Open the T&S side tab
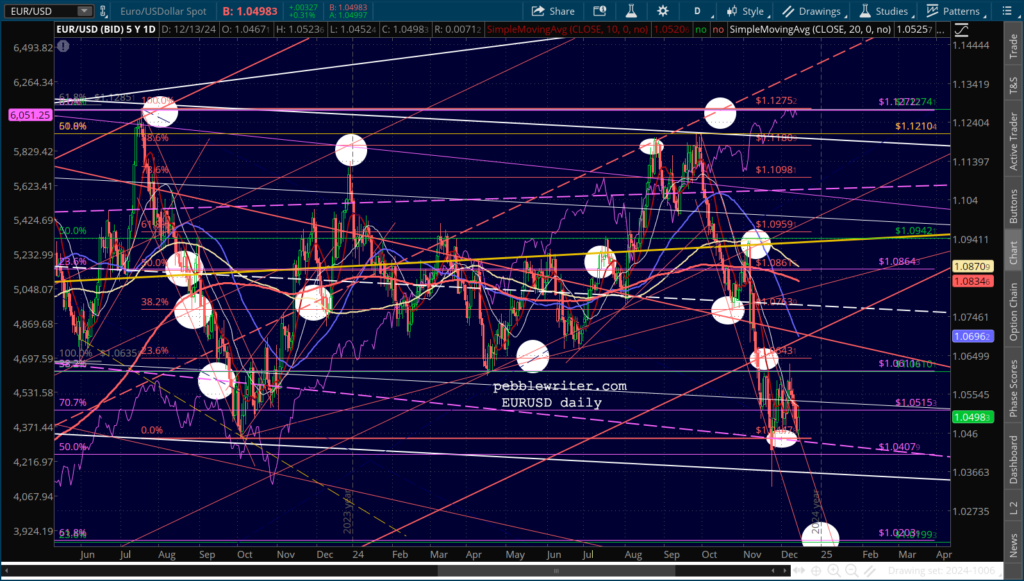Screen dimensions: 1024x581 coord(1013,83)
